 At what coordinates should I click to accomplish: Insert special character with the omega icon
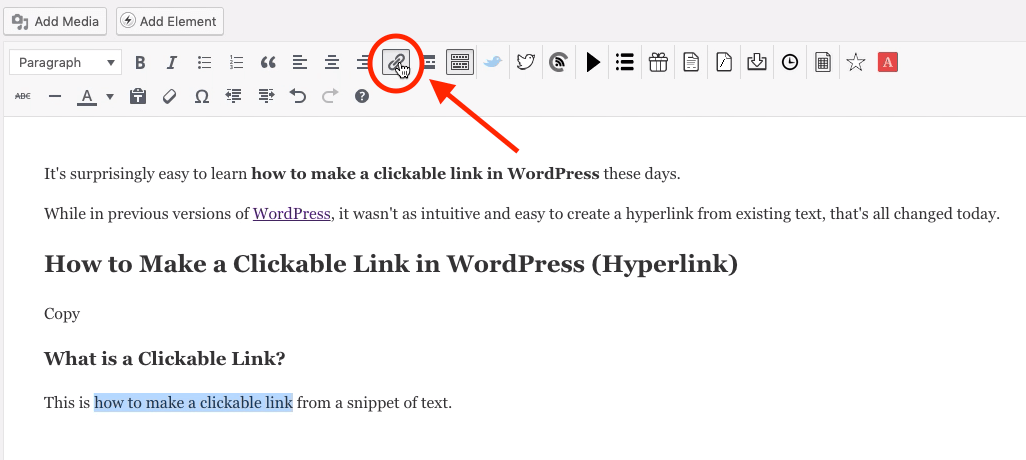click(x=202, y=96)
